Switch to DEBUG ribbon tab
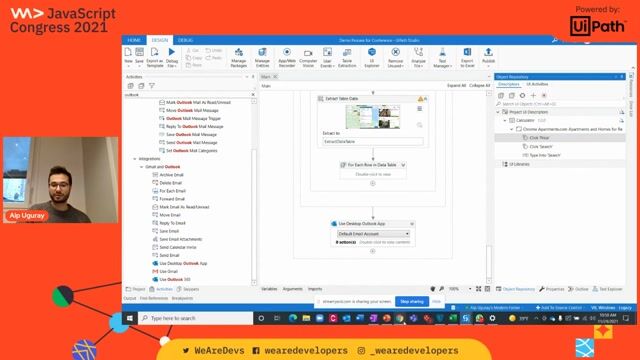 (x=185, y=40)
